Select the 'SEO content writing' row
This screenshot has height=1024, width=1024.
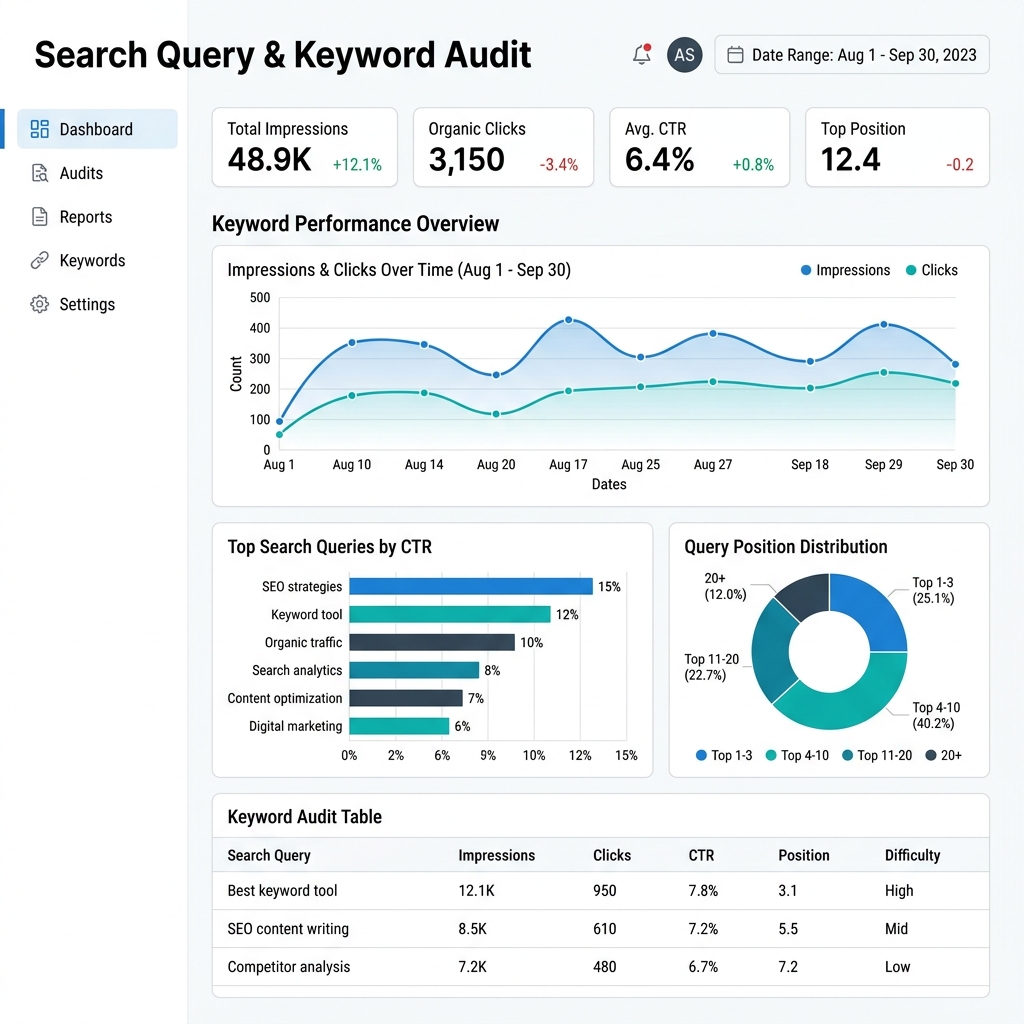[x=601, y=929]
